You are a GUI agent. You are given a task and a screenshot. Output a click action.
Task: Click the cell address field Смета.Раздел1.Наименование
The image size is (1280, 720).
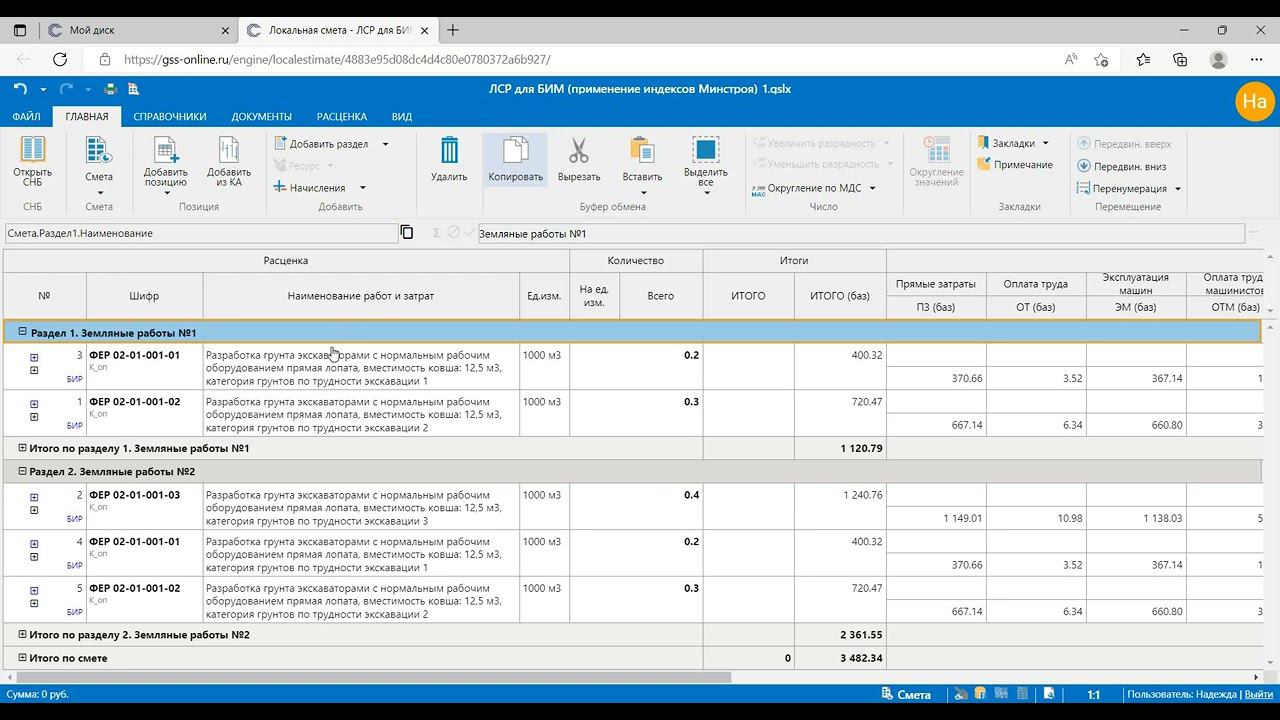(201, 233)
